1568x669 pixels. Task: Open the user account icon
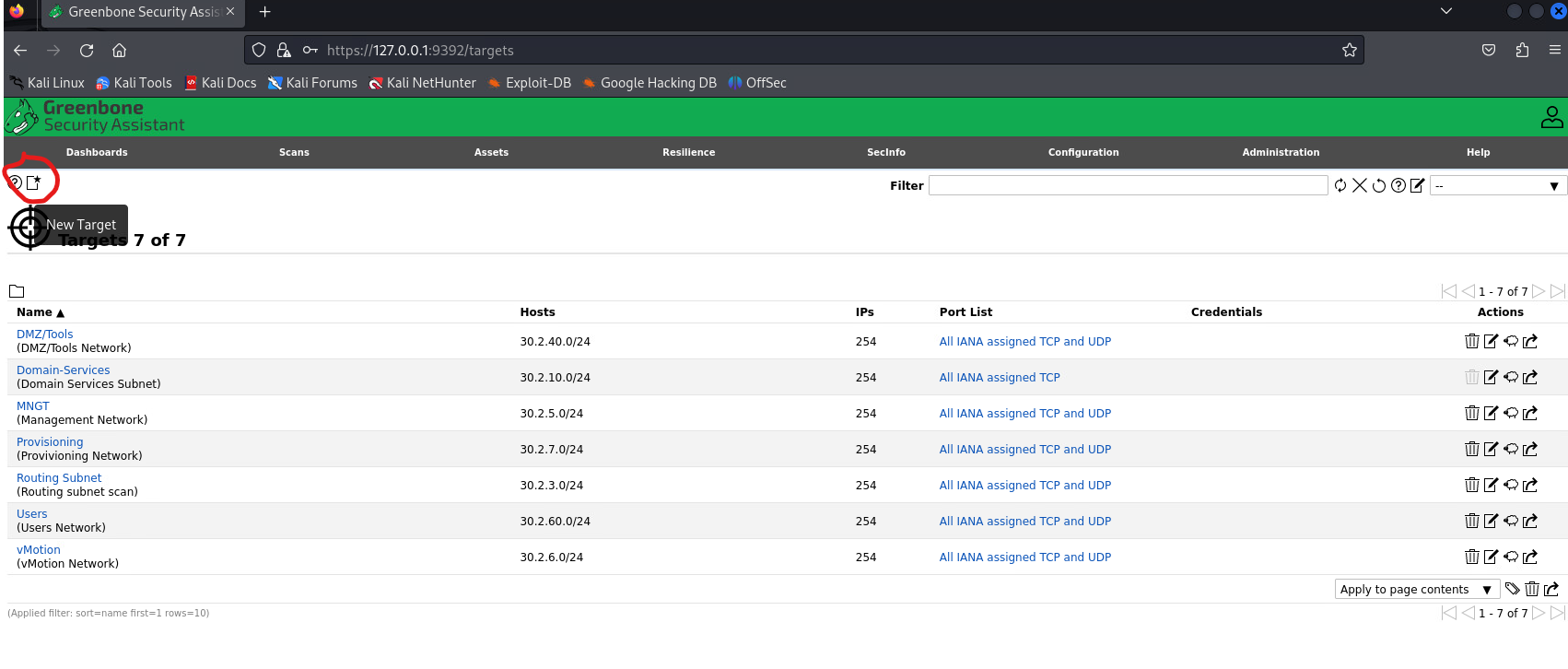(1551, 117)
